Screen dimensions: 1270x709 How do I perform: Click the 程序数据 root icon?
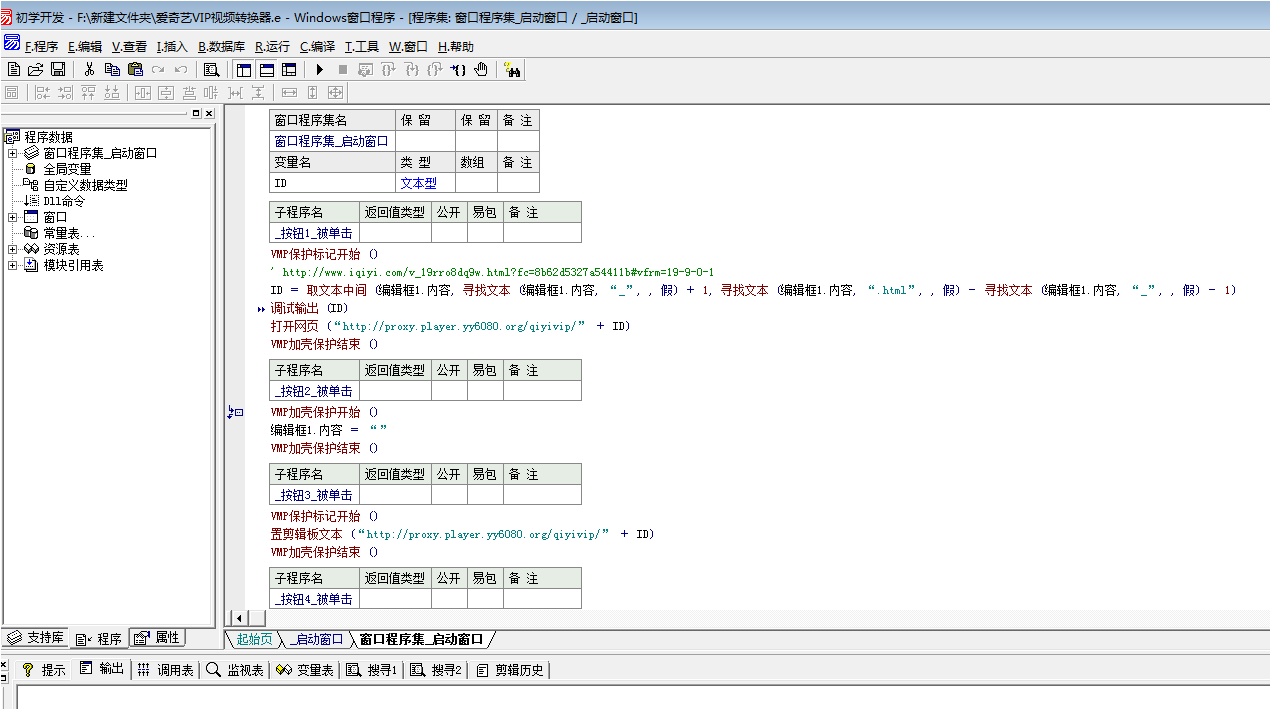point(13,137)
